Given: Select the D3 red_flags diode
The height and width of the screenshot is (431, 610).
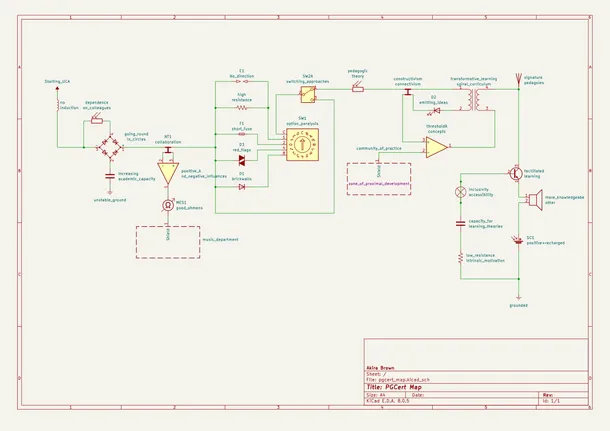Looking at the screenshot, I should click(241, 160).
